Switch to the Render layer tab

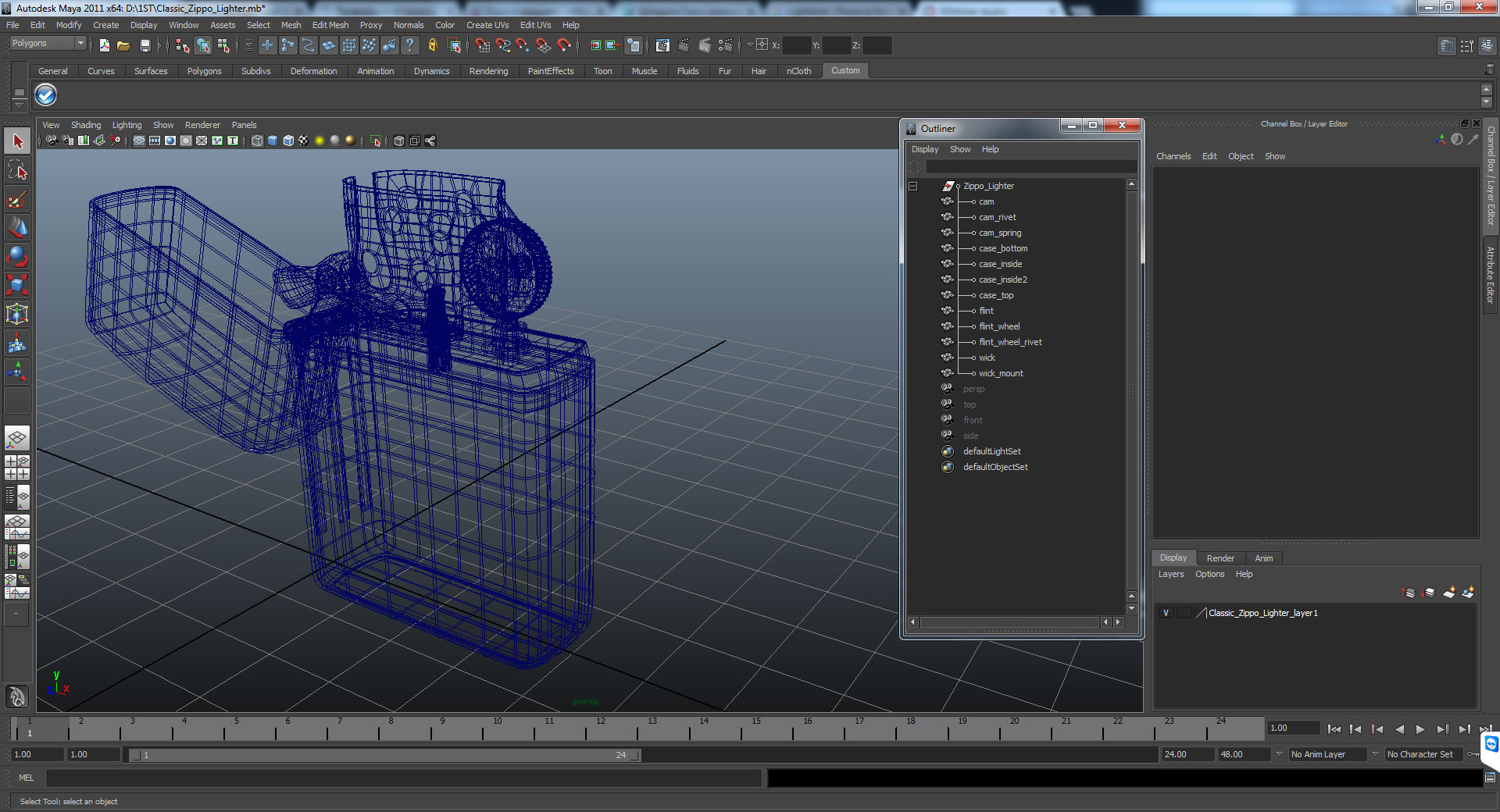[x=1220, y=558]
